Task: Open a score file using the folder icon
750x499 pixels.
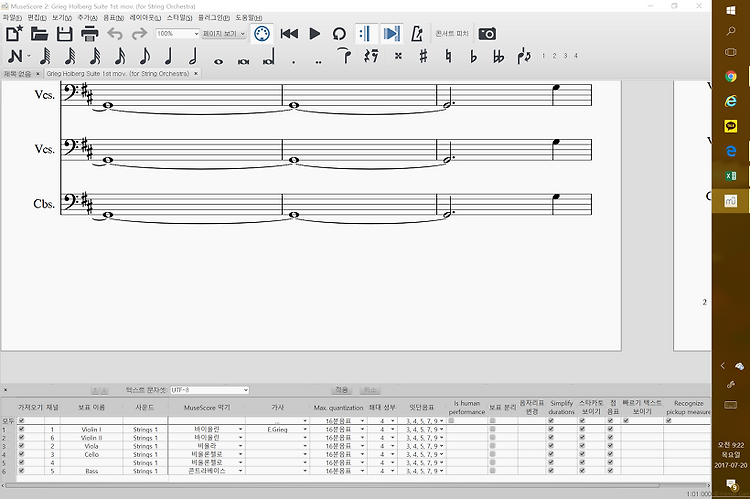Action: [x=39, y=33]
